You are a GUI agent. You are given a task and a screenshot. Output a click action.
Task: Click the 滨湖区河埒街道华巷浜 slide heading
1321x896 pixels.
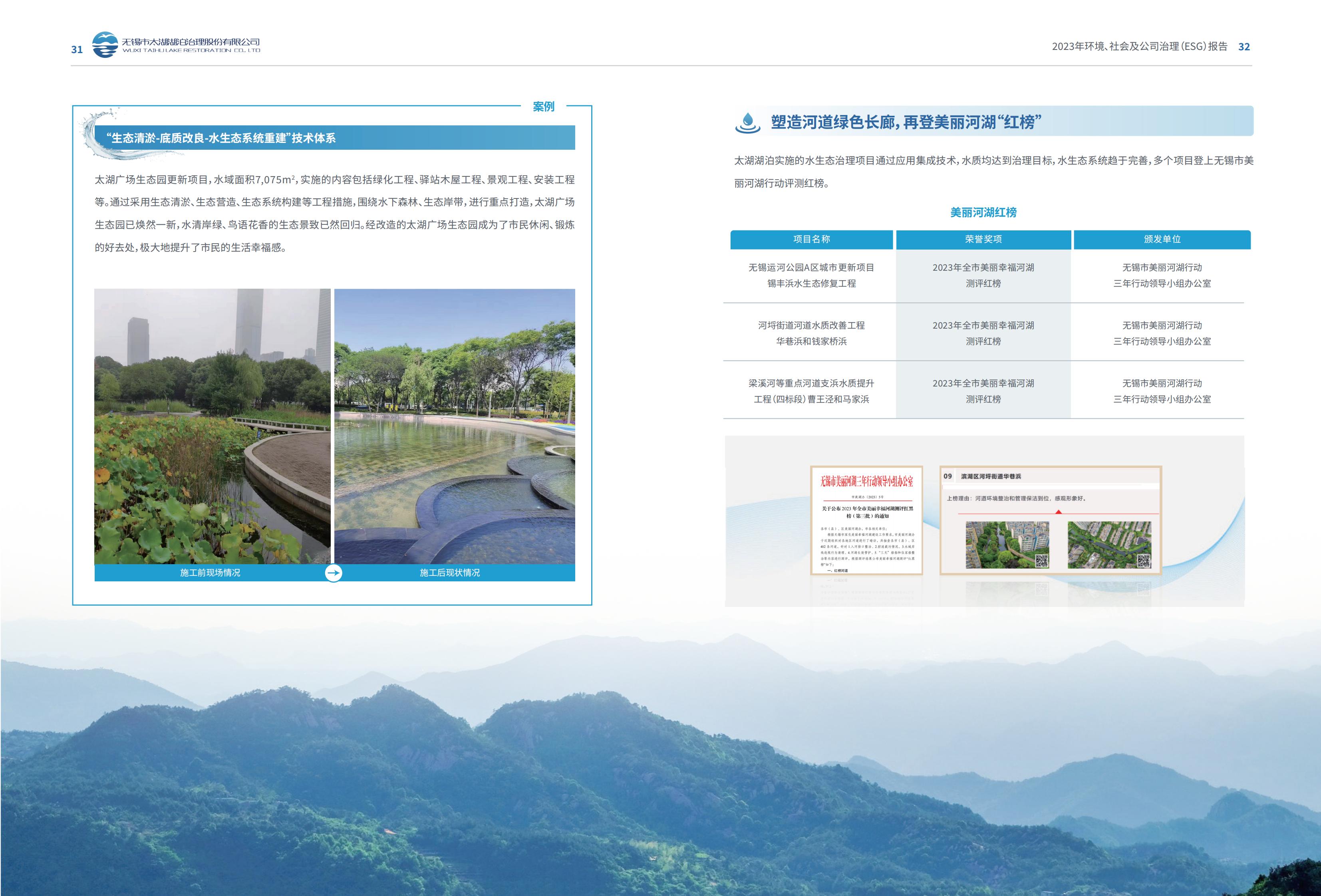tap(991, 476)
